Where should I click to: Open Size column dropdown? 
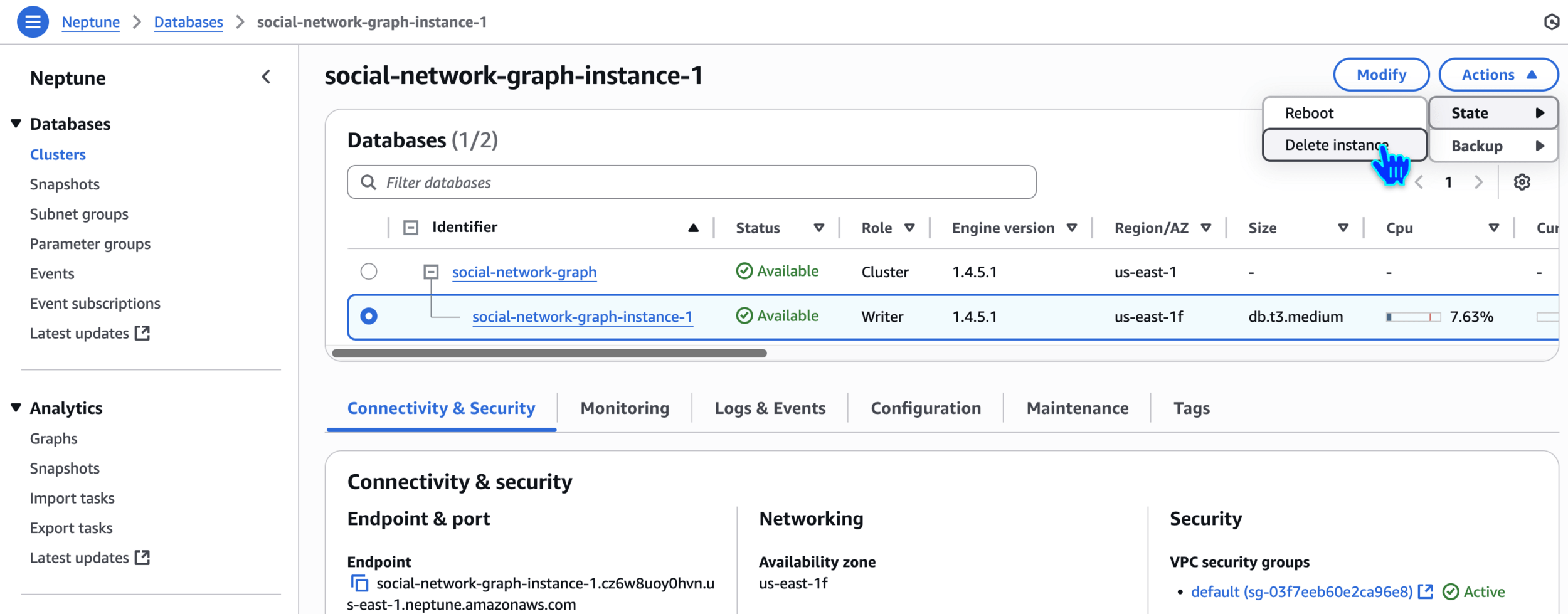1343,228
